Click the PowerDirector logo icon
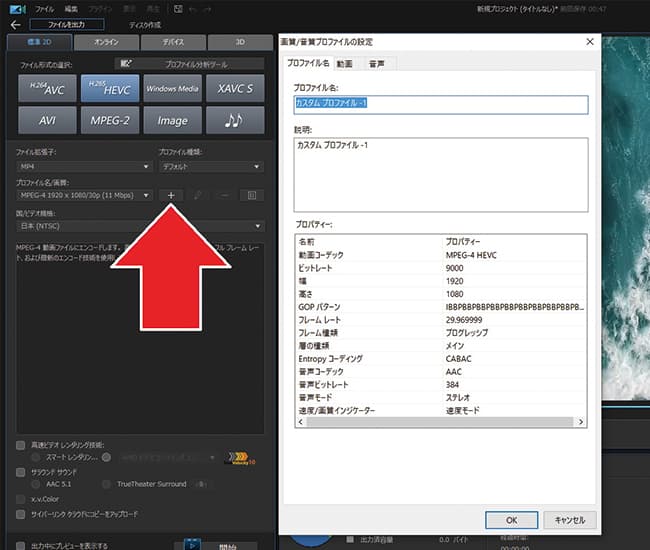 (17, 9)
